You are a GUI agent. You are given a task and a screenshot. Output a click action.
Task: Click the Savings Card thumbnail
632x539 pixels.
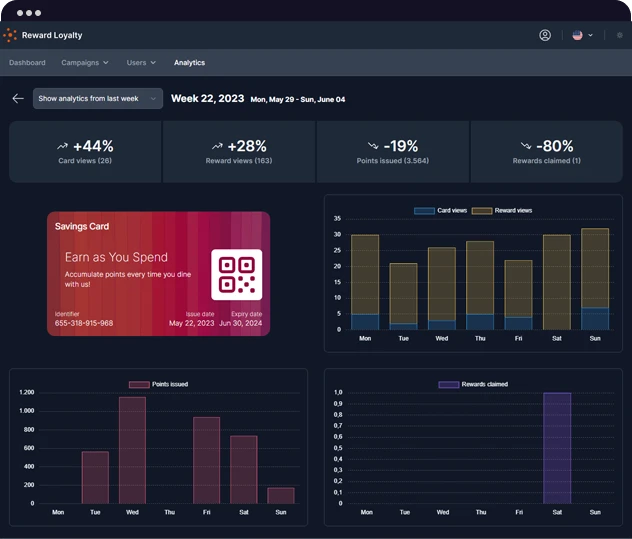(158, 274)
